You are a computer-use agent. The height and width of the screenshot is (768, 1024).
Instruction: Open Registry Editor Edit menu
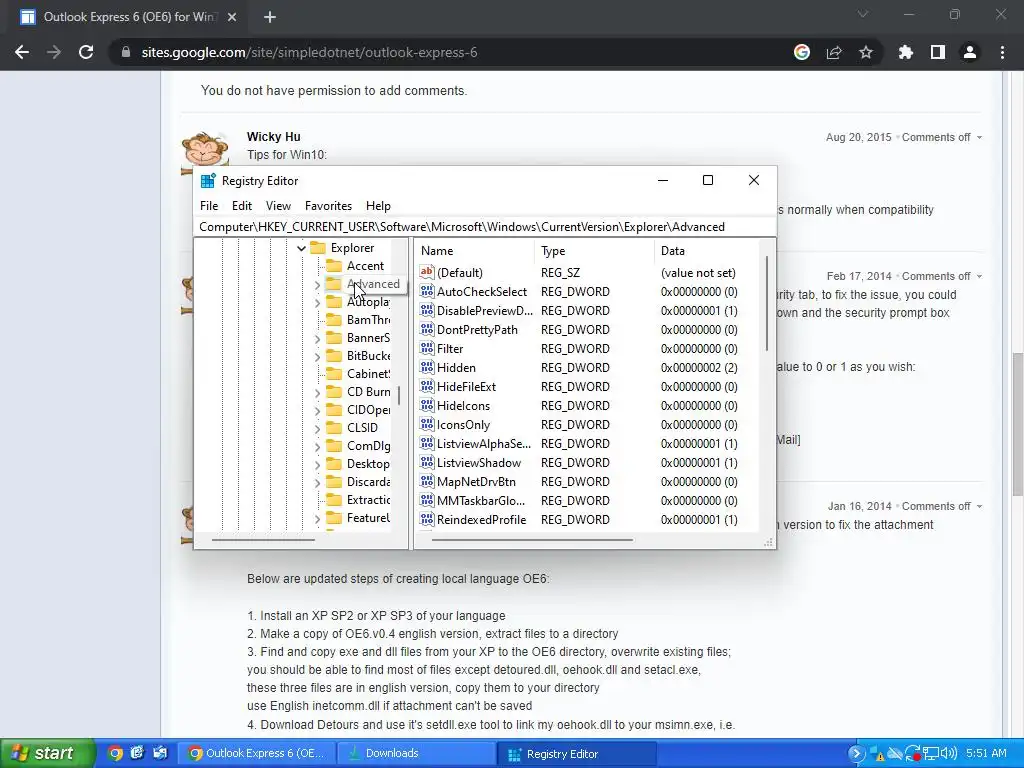pos(242,206)
